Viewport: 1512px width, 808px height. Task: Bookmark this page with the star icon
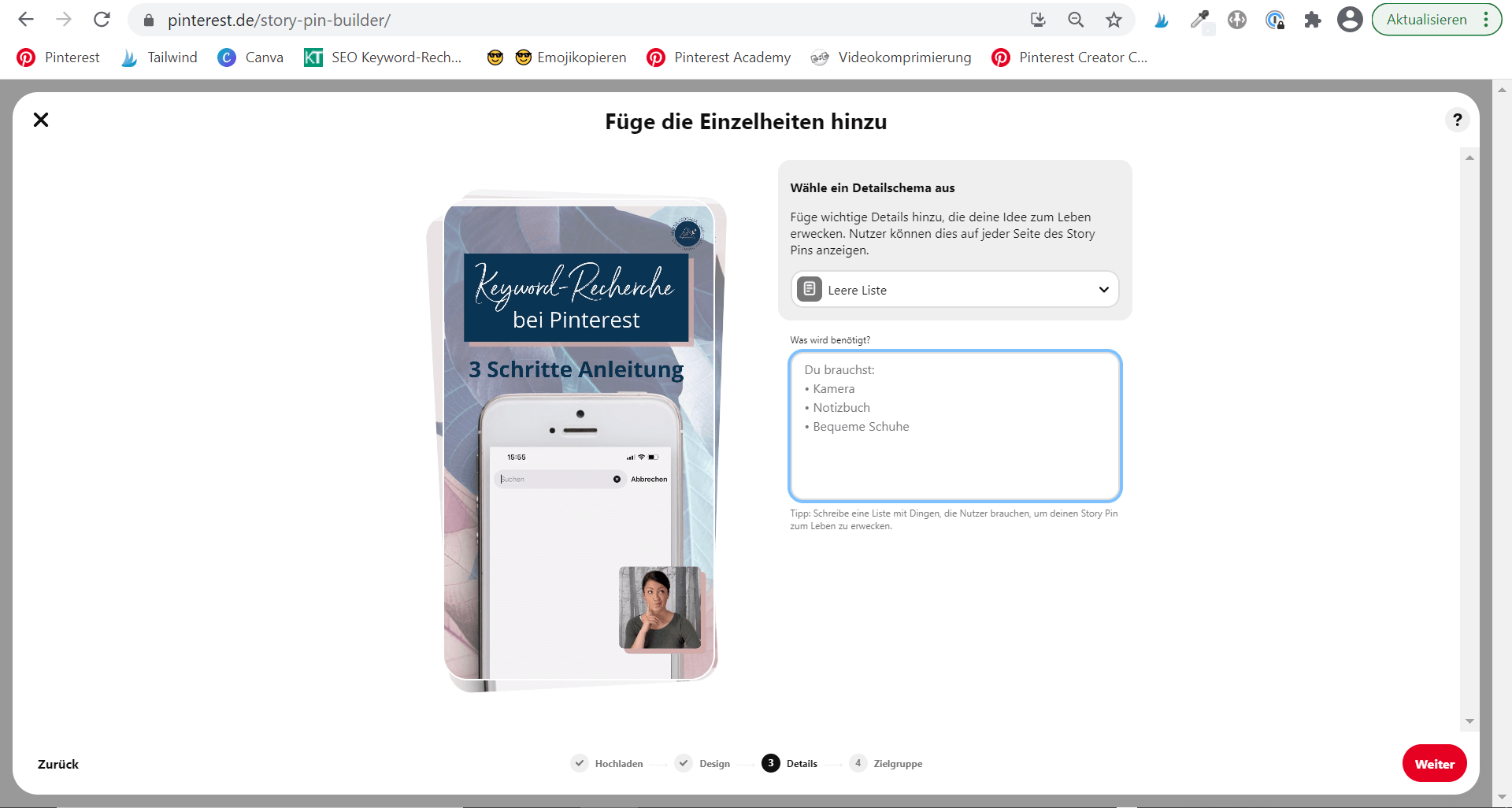click(1114, 20)
